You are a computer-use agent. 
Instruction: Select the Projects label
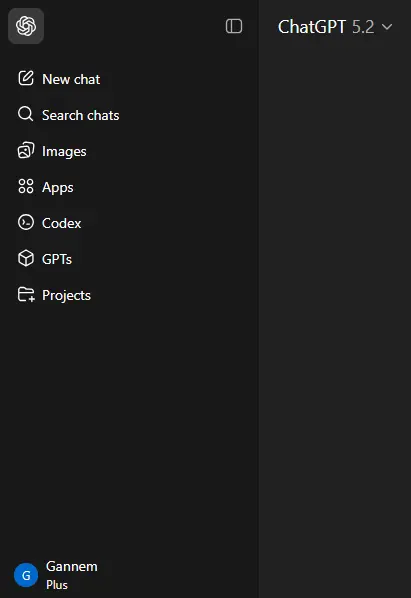tap(66, 295)
